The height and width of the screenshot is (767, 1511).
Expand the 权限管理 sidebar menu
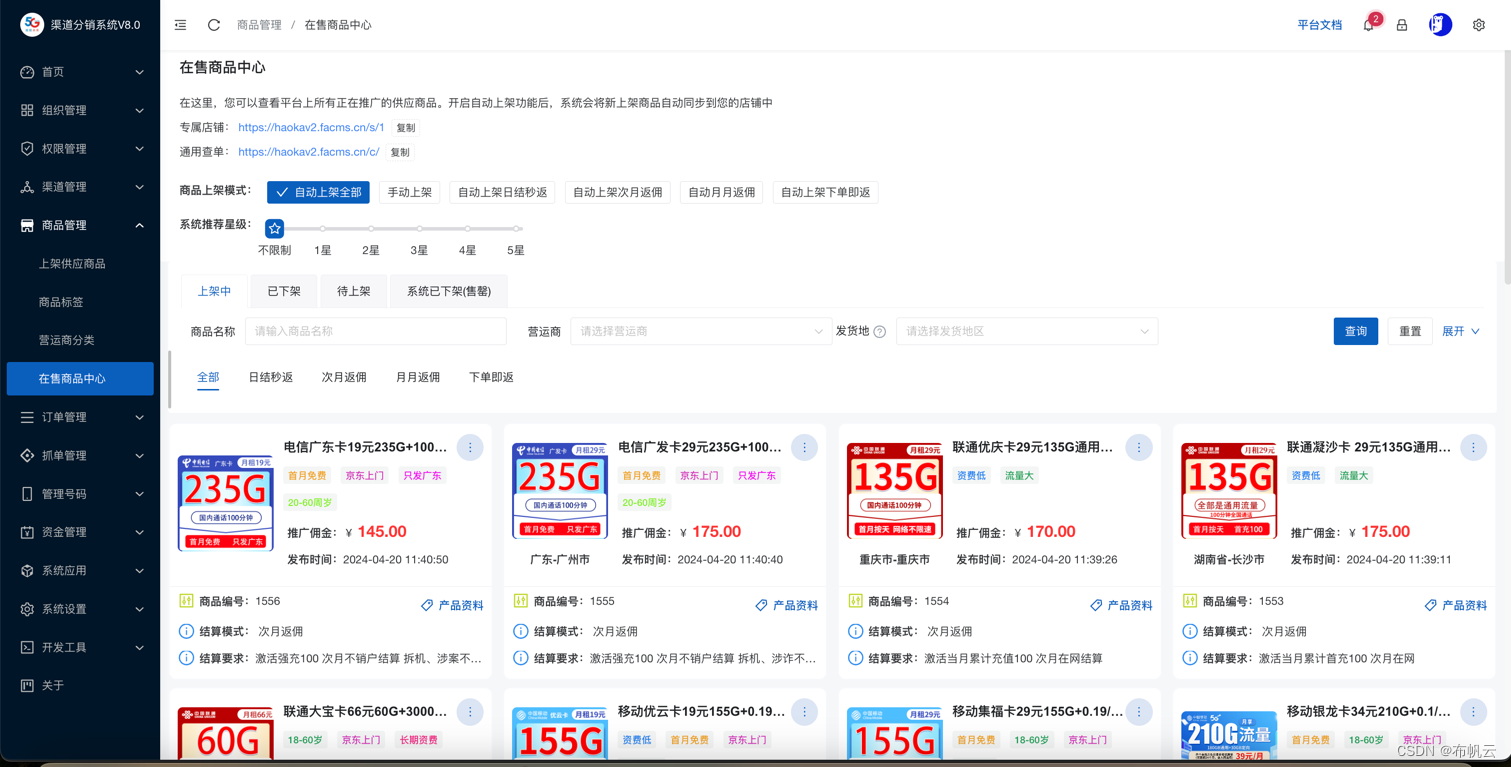(80, 149)
